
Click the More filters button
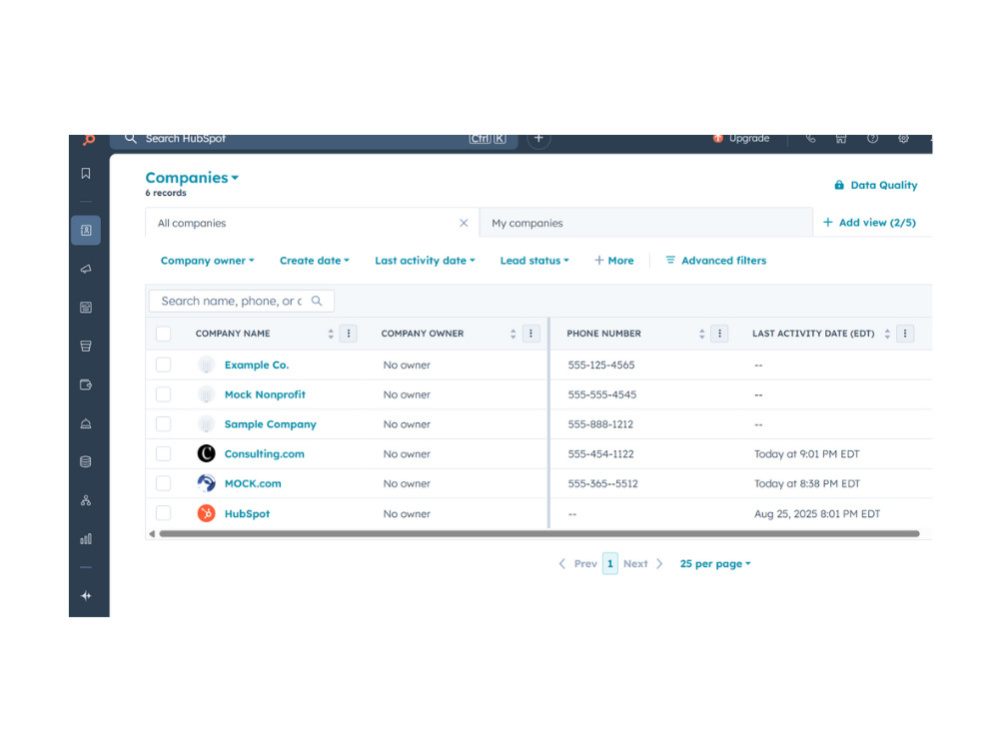pyautogui.click(x=614, y=260)
